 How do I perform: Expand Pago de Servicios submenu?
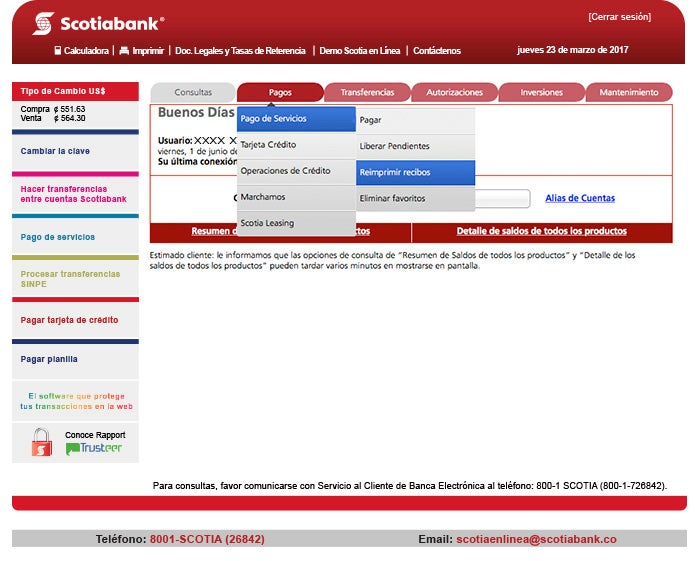pos(296,119)
